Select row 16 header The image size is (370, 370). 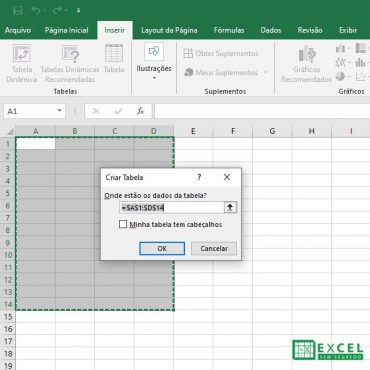[8, 329]
